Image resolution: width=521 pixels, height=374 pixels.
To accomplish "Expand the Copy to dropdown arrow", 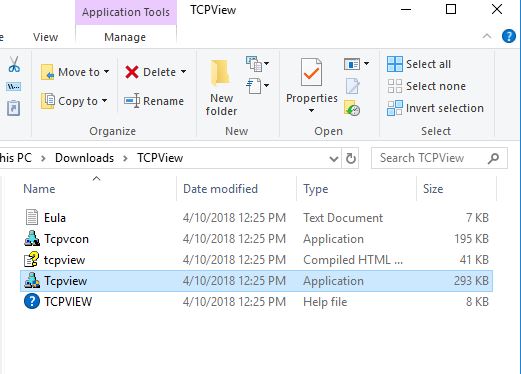I will pyautogui.click(x=104, y=100).
